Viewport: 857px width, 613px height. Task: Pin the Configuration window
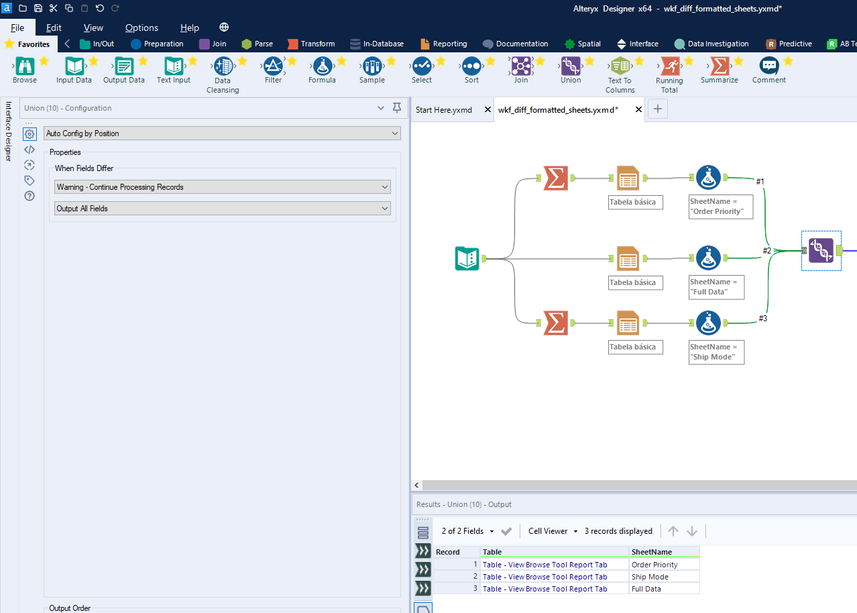pos(397,108)
